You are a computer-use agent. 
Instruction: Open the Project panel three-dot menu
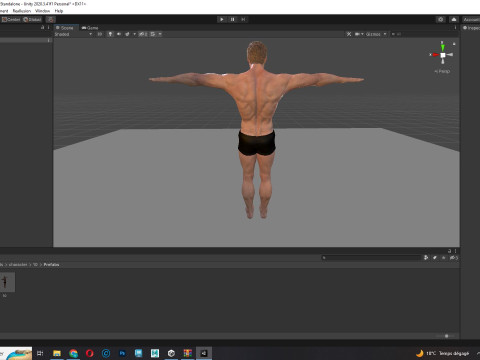(x=455, y=251)
